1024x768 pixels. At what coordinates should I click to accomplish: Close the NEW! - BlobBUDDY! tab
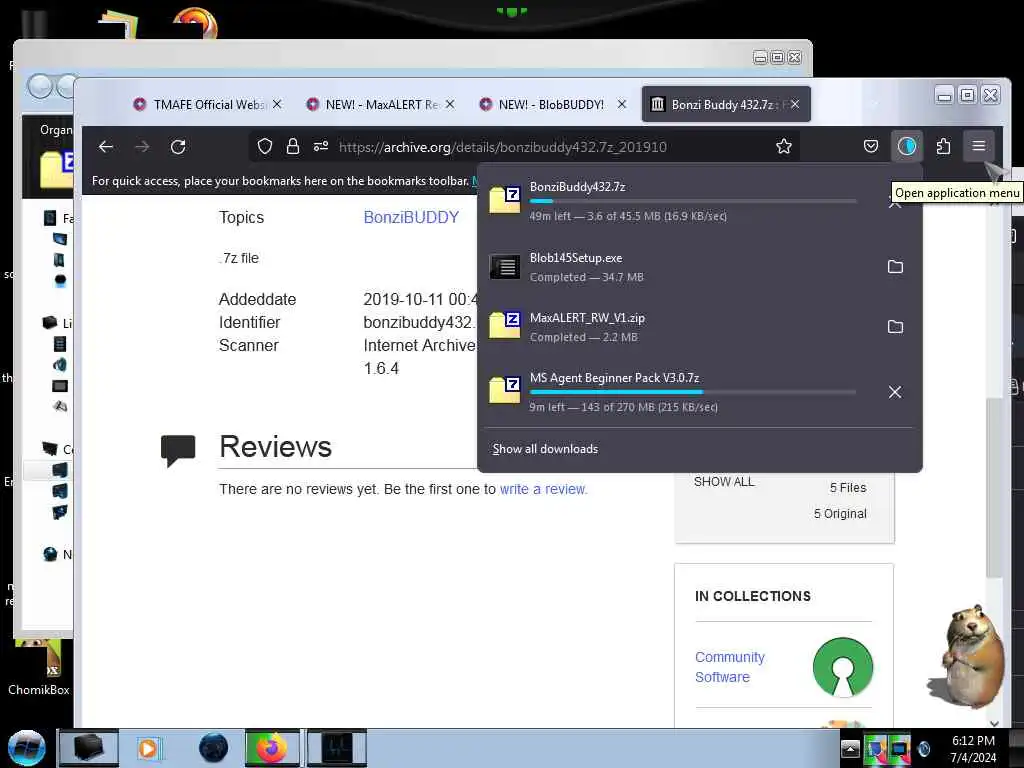pyautogui.click(x=622, y=104)
